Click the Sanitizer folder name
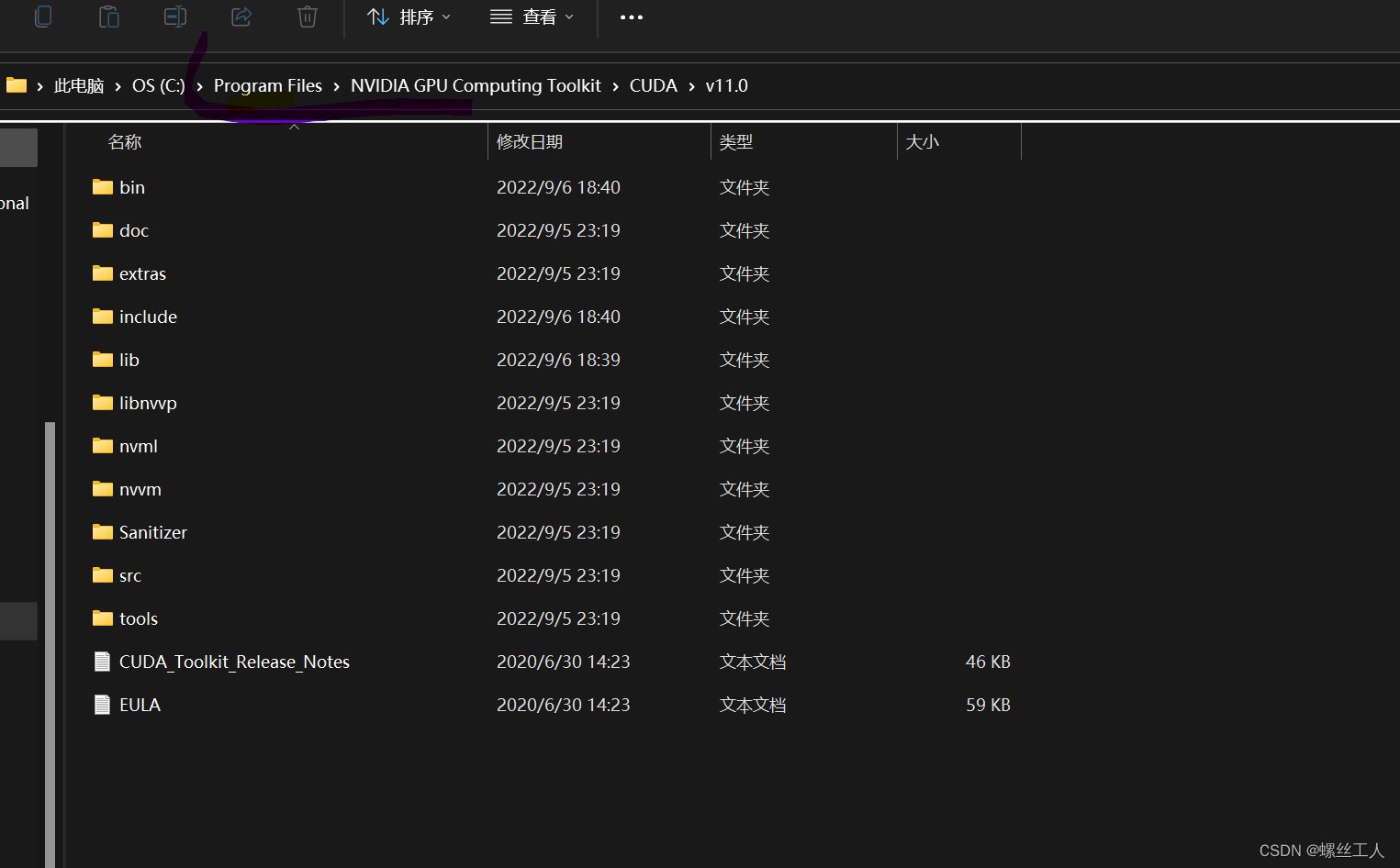 [x=153, y=532]
